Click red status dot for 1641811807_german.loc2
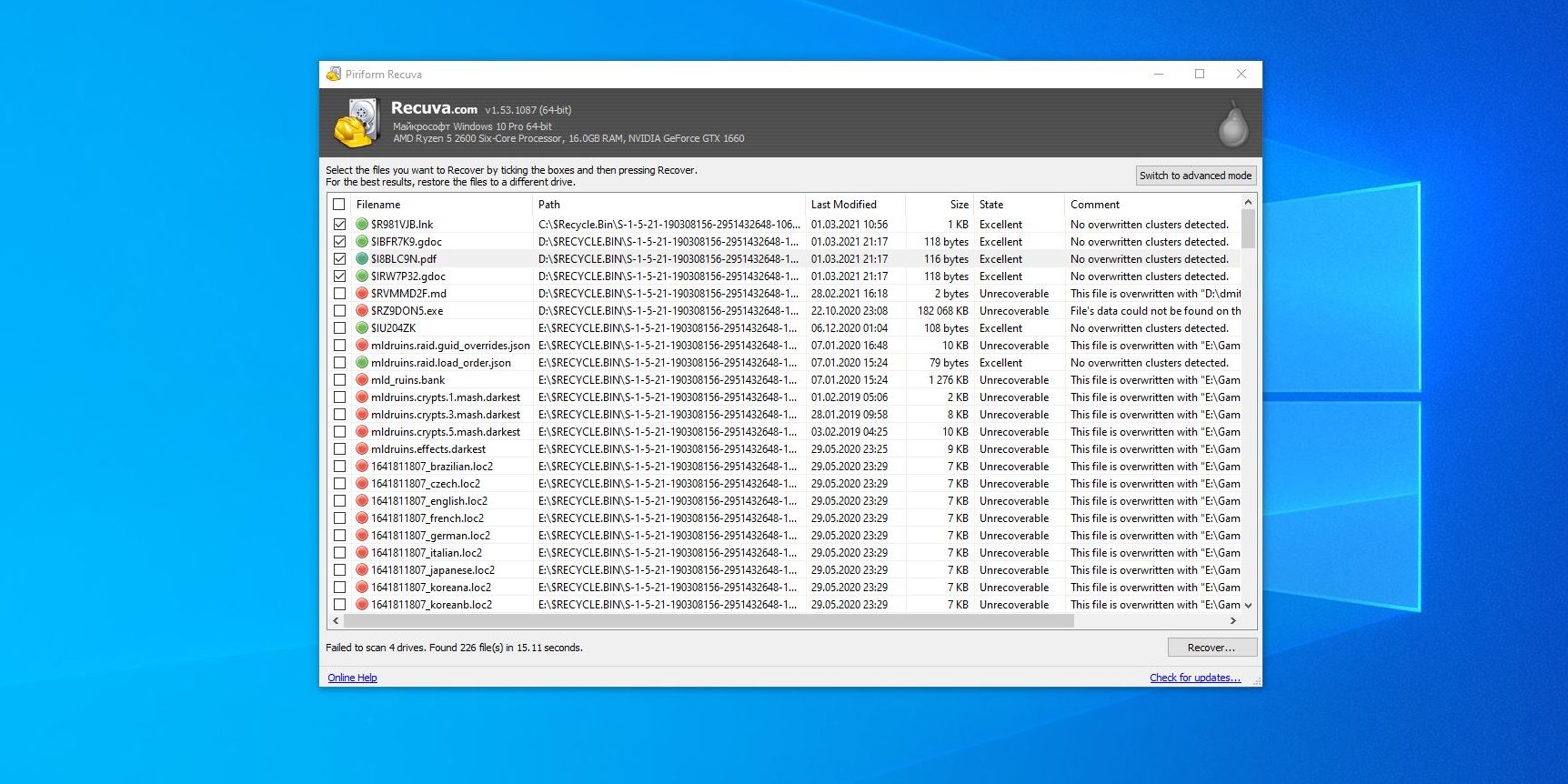This screenshot has width=1568, height=784. pos(362,535)
